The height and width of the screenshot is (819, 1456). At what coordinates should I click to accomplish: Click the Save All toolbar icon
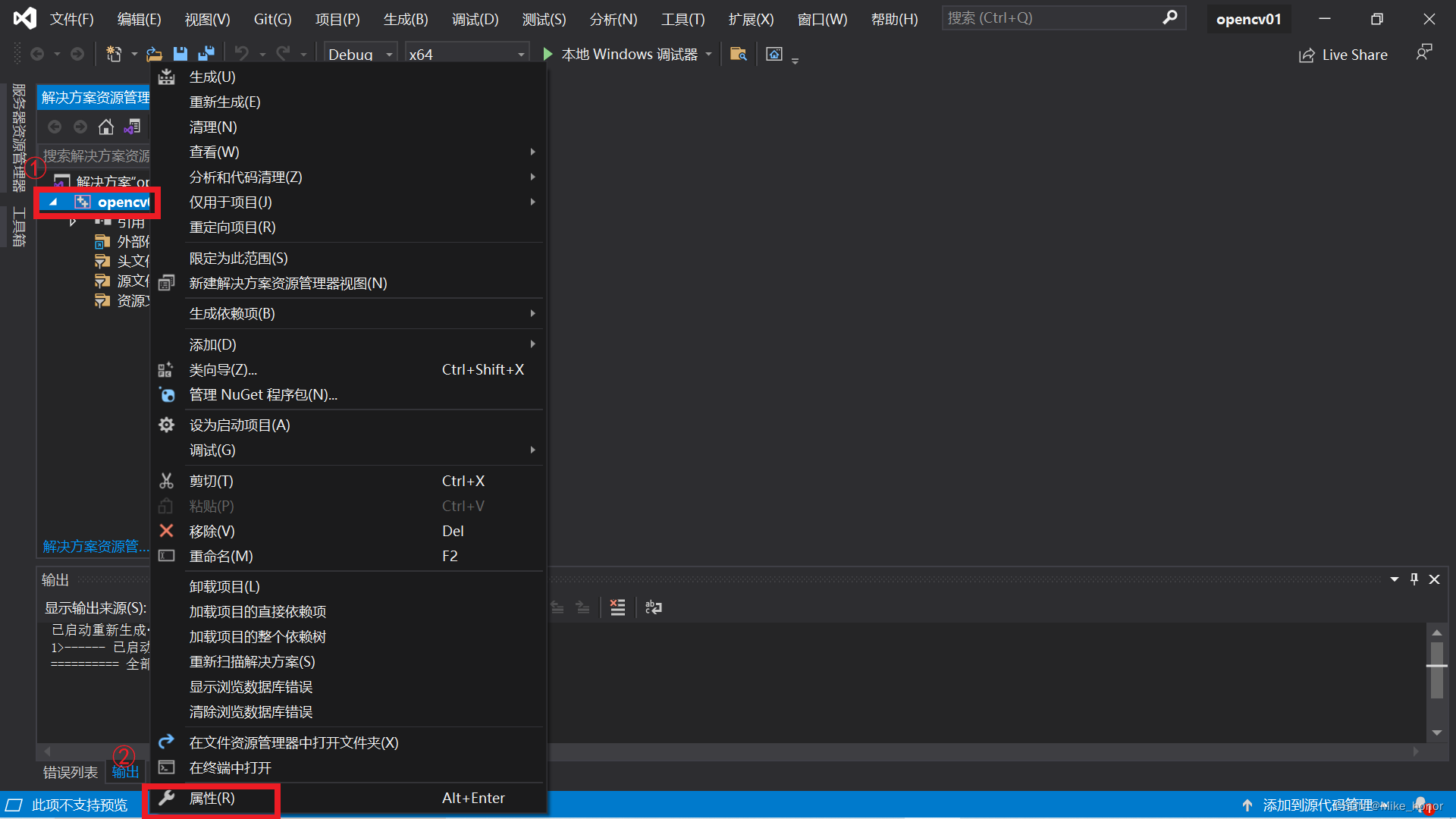[206, 54]
